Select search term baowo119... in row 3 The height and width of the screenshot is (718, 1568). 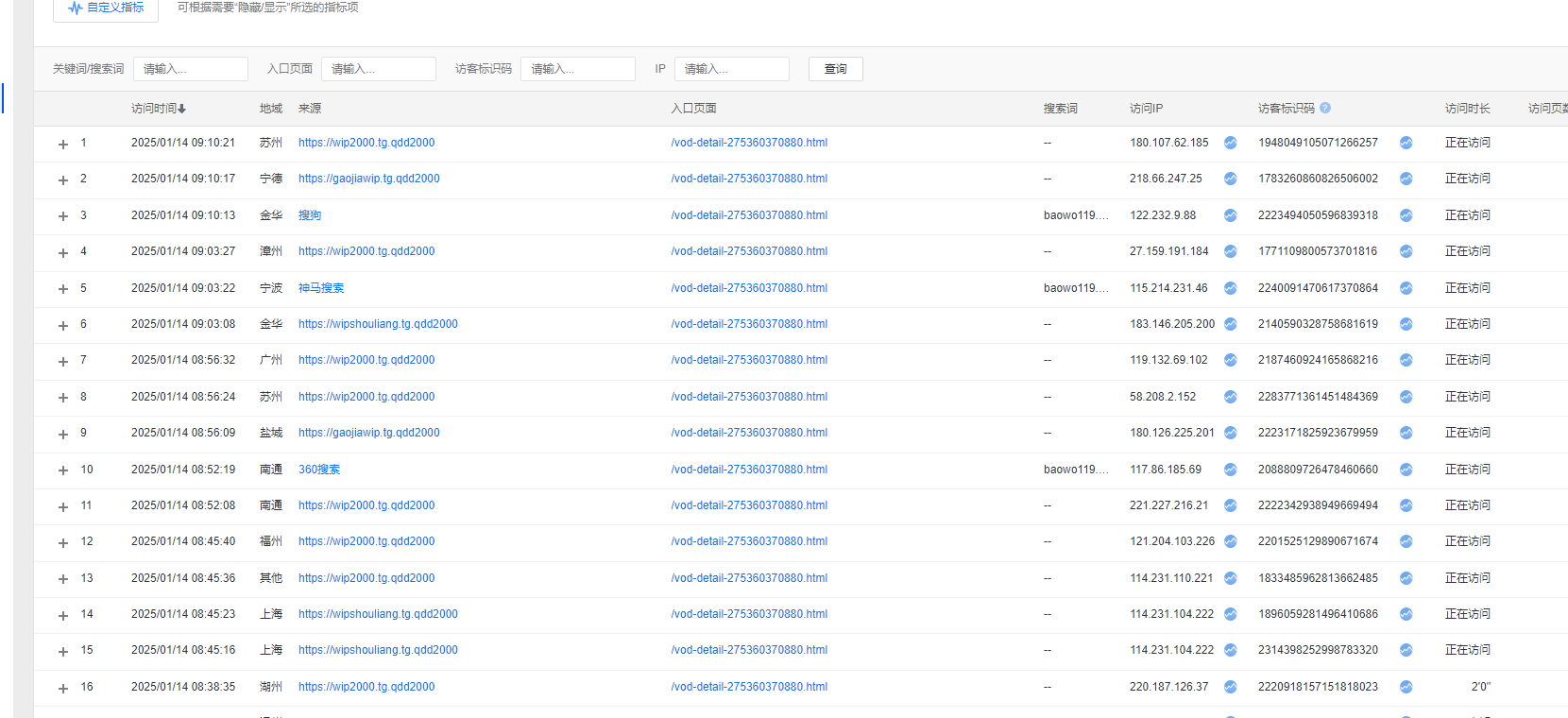[x=1076, y=215]
